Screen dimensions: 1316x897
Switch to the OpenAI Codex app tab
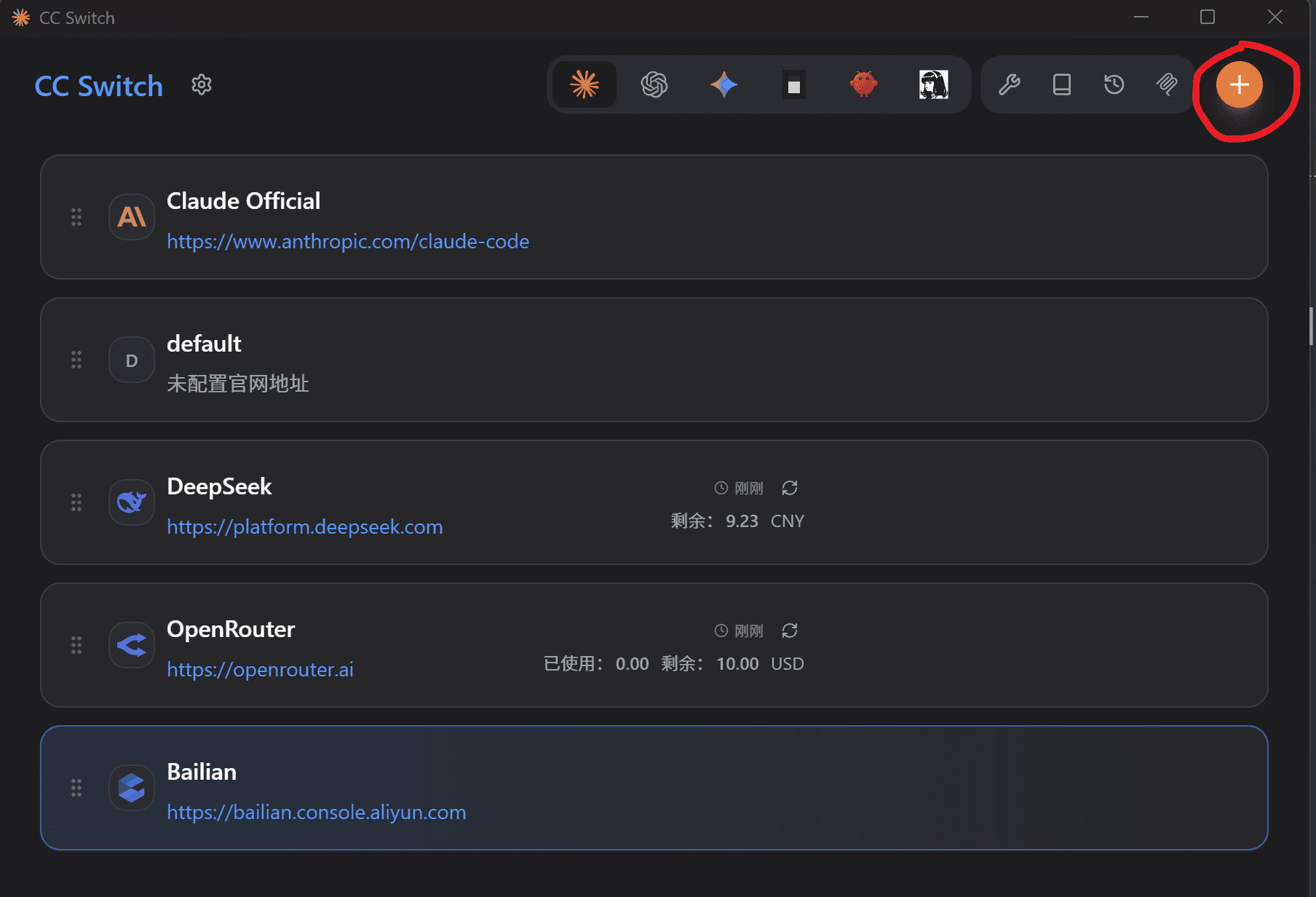pos(654,84)
